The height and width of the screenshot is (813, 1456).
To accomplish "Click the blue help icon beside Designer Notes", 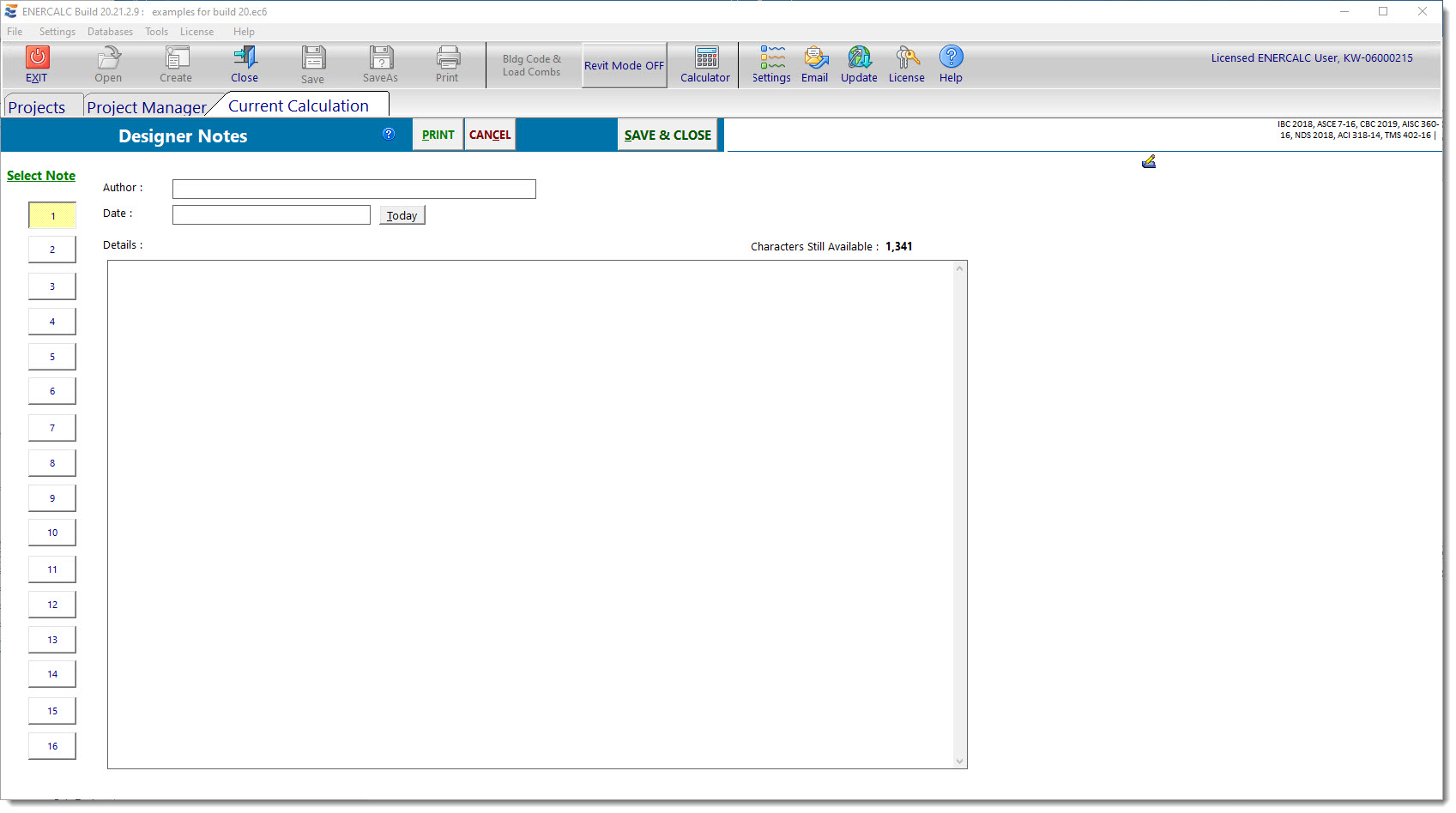I will point(389,134).
